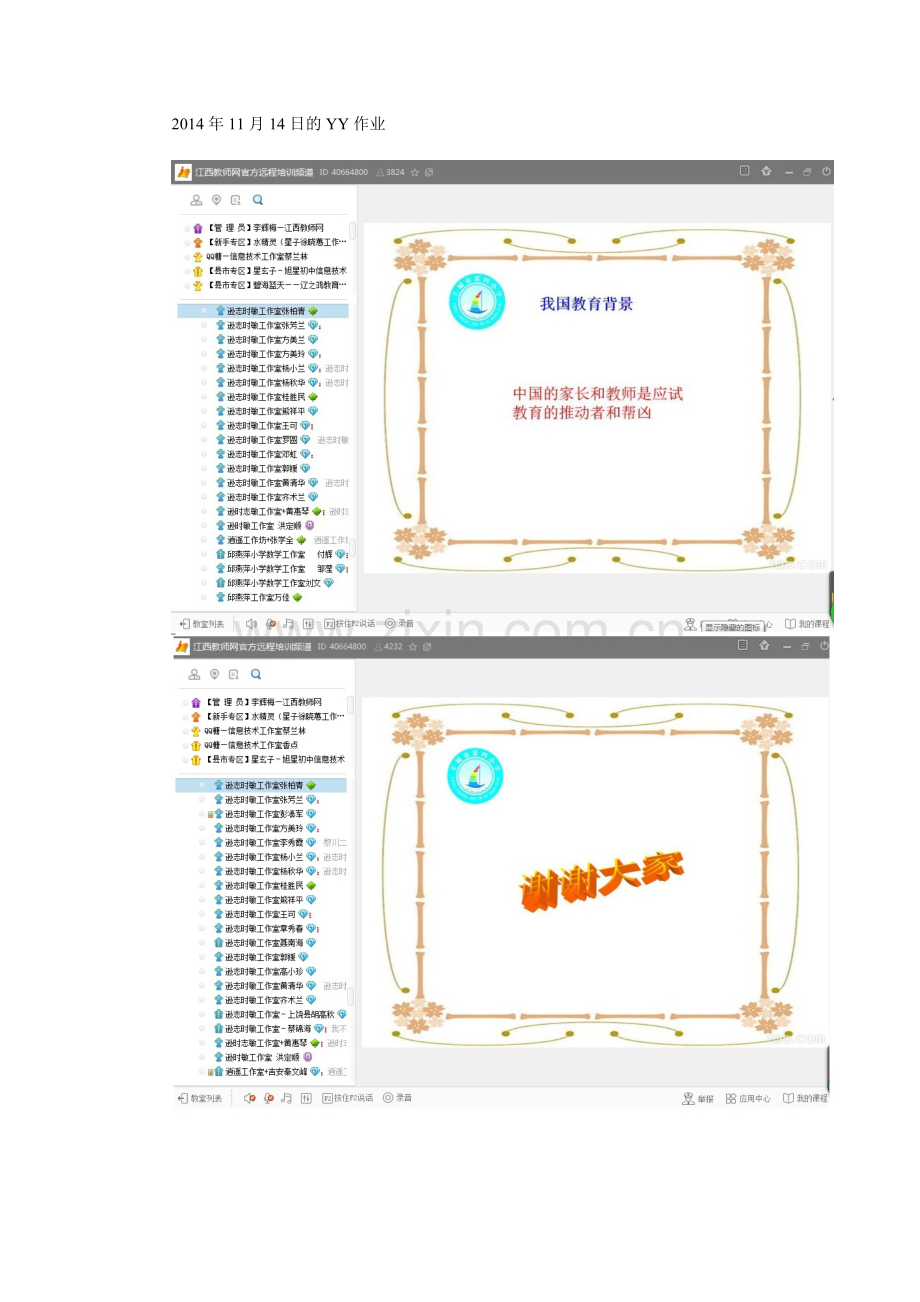Select user 逊志时敏工作室方美兰

pos(266,339)
